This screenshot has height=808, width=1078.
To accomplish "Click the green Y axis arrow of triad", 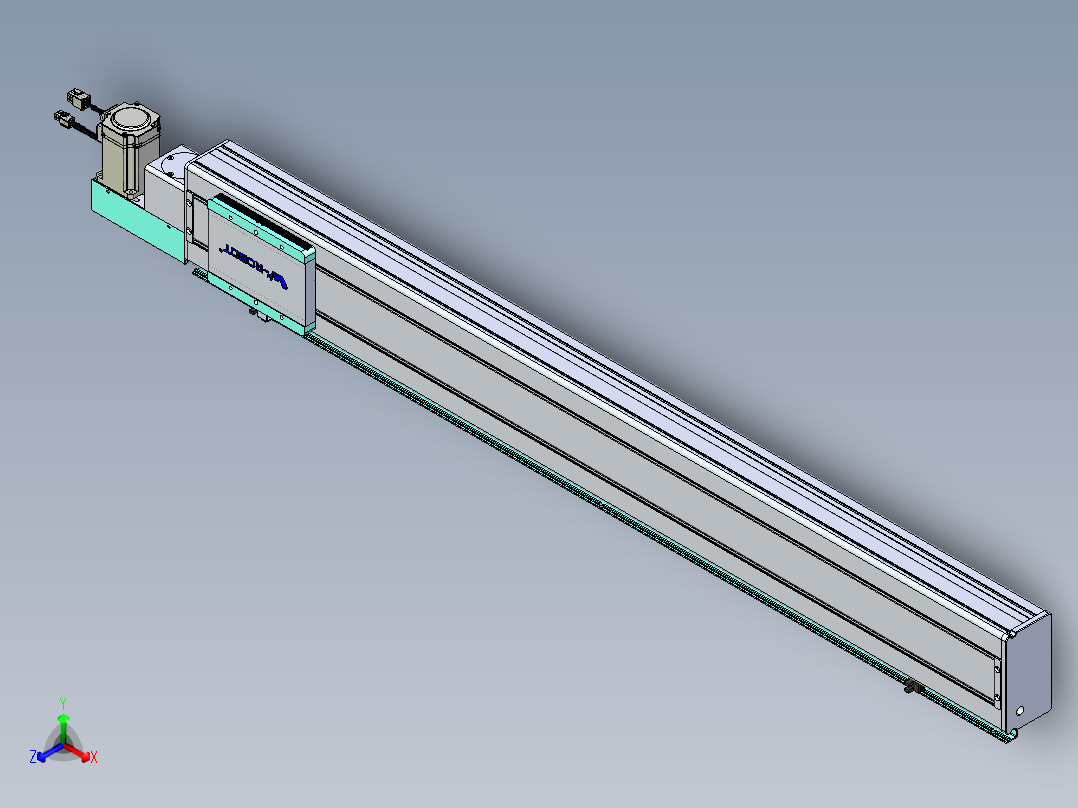I will tap(63, 728).
